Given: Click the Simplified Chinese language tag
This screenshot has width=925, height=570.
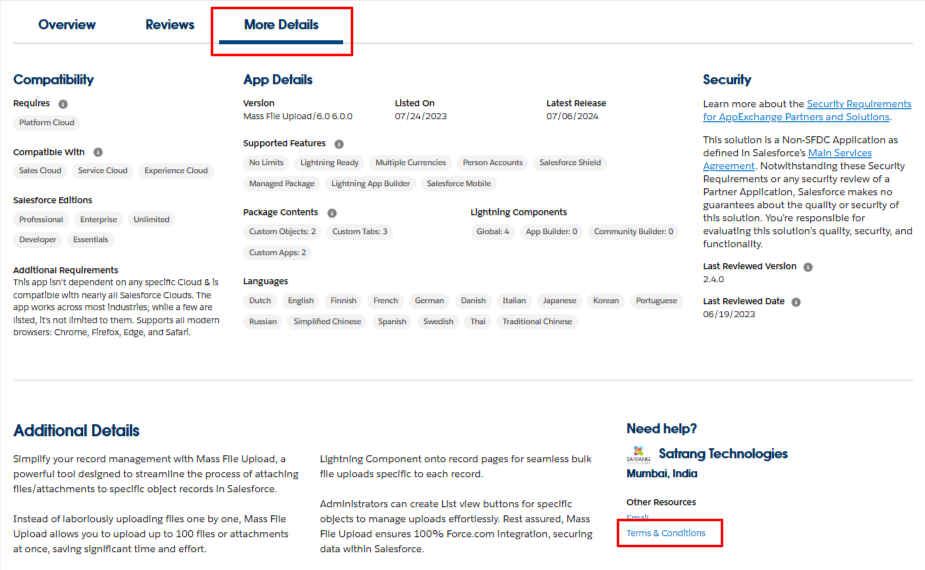Looking at the screenshot, I should (x=327, y=322).
